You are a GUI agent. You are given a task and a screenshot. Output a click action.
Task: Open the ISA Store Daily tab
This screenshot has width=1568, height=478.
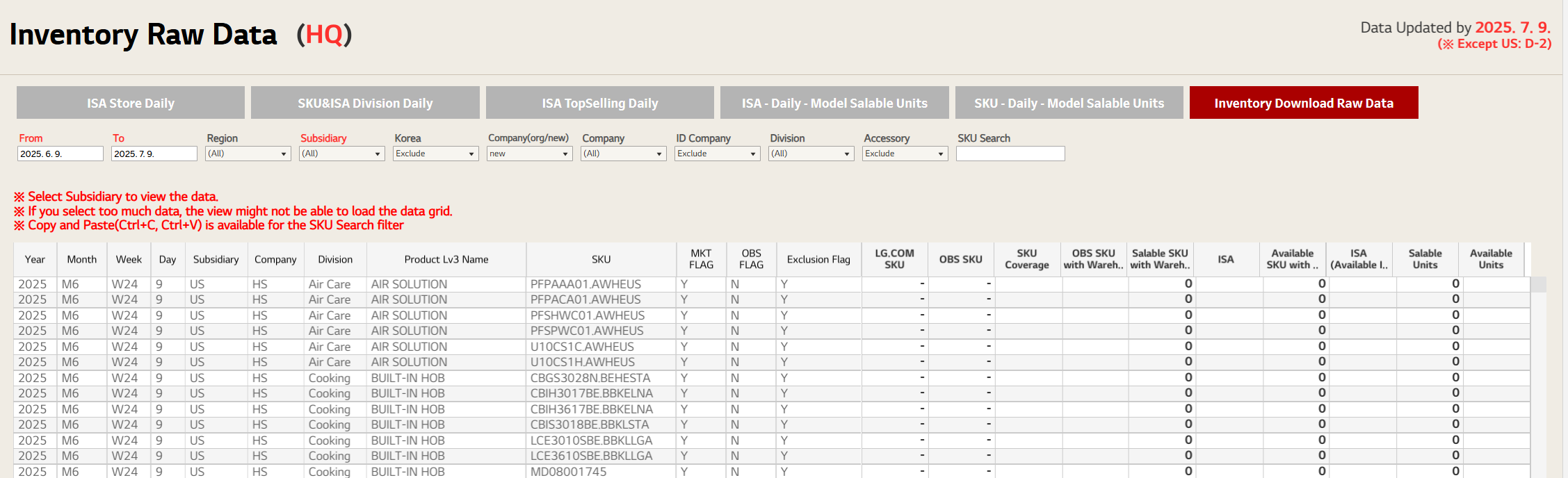pos(131,103)
